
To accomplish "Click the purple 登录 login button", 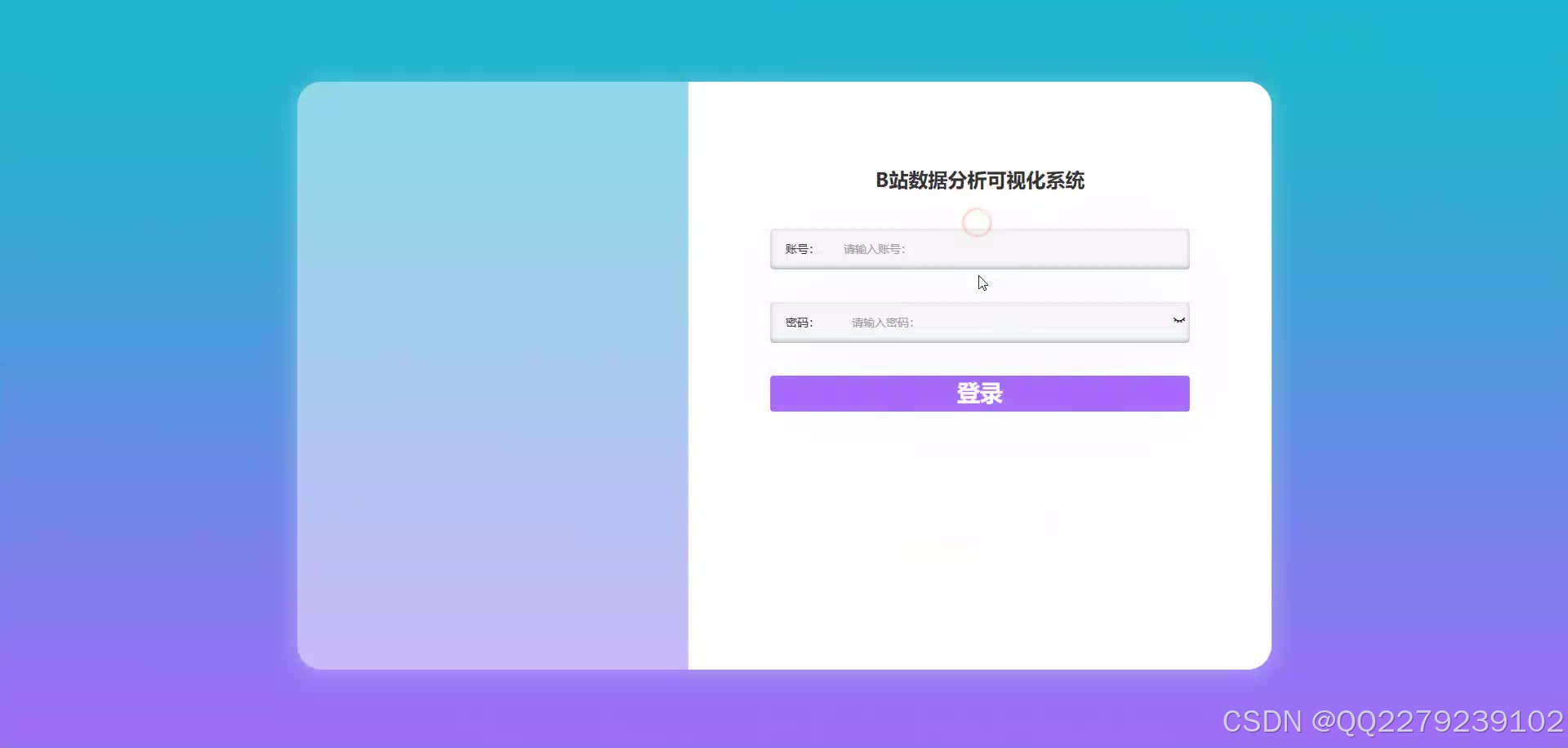I will tap(979, 393).
